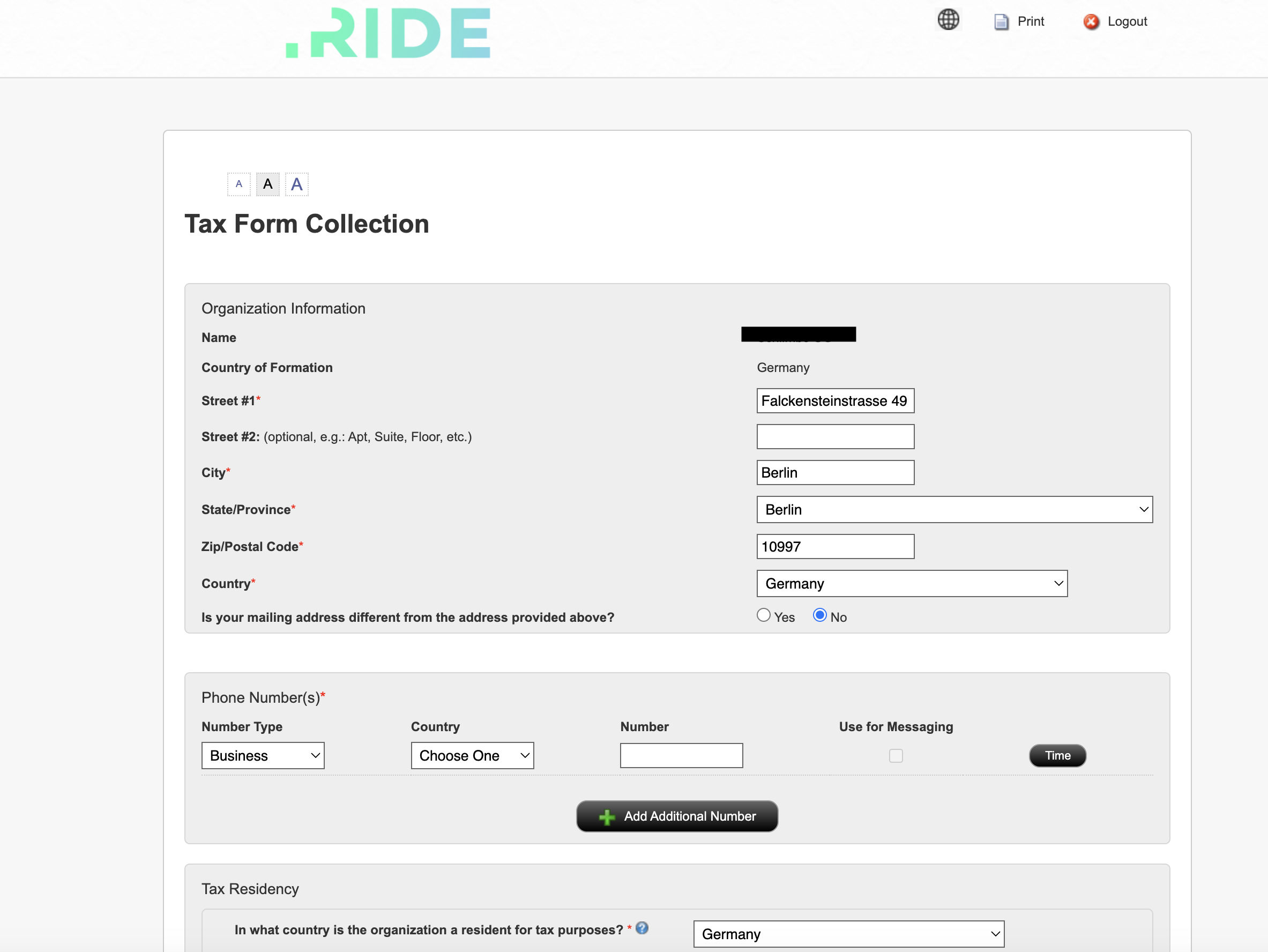Click the .RIDE logo
The image size is (1268, 952).
pyautogui.click(x=389, y=33)
